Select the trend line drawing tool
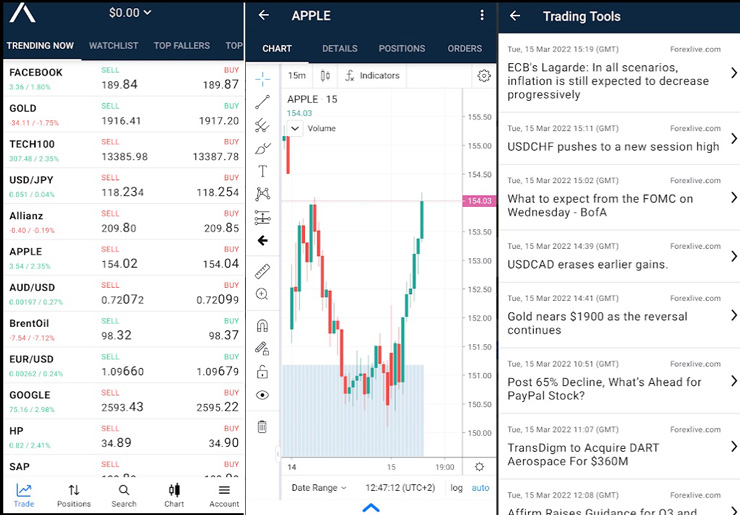This screenshot has height=515, width=740. coord(262,102)
